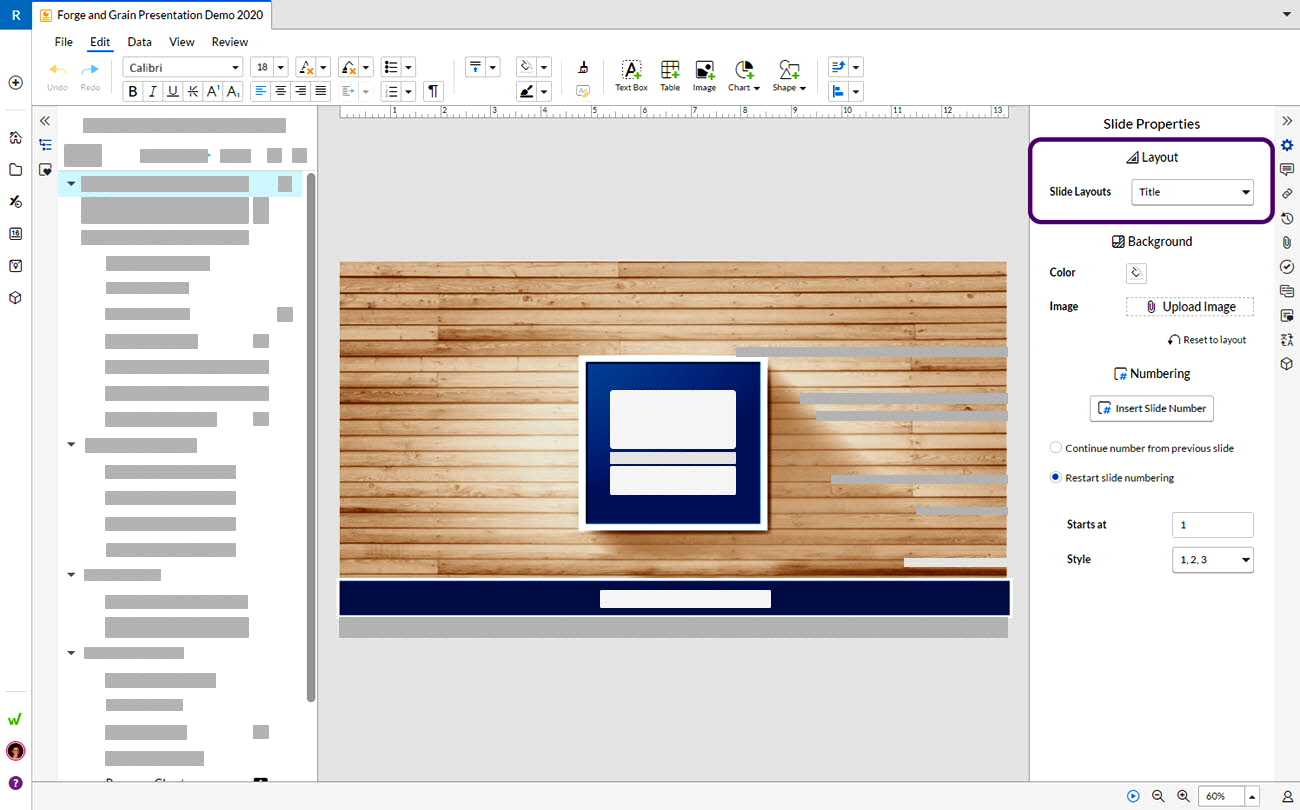Collapse the left outline panel

pyautogui.click(x=45, y=120)
